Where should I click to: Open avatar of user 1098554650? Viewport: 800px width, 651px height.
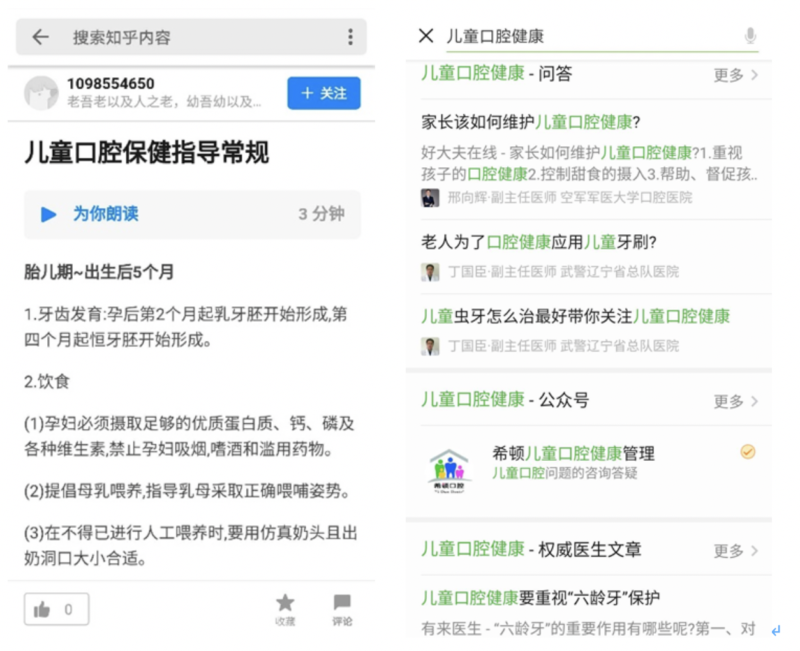(x=41, y=93)
